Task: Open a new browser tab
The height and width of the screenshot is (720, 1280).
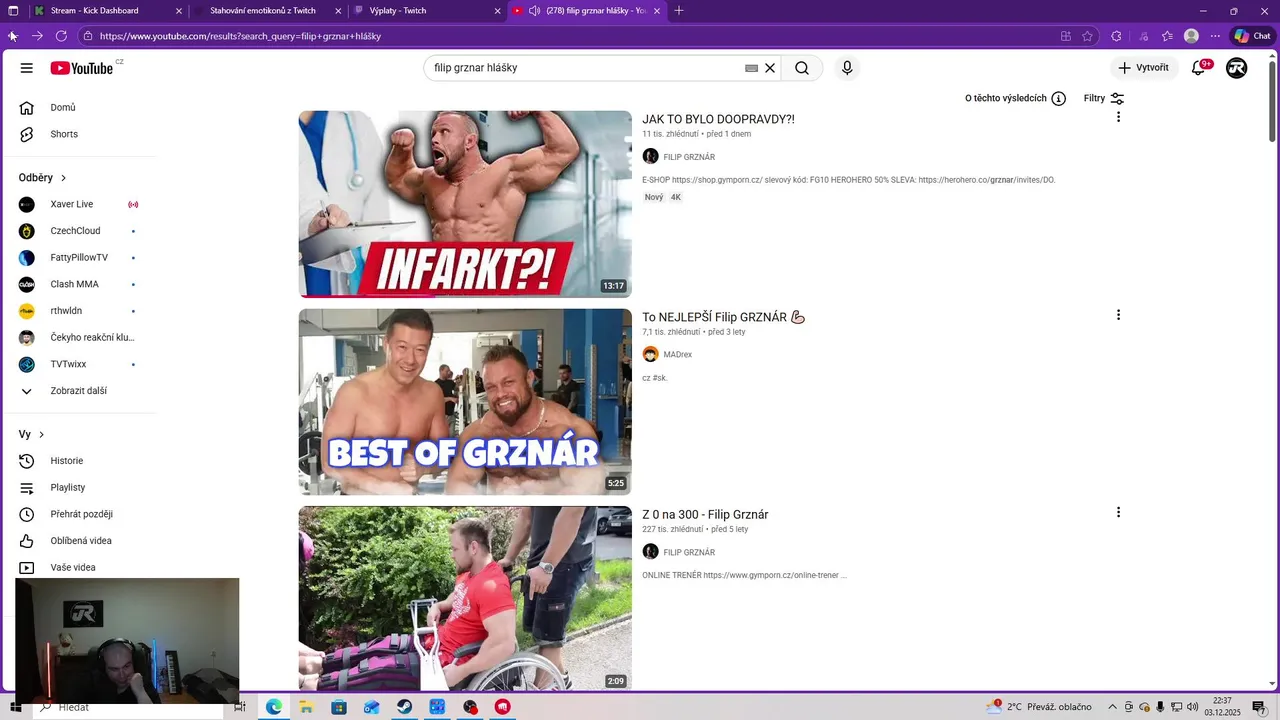Action: tap(679, 10)
